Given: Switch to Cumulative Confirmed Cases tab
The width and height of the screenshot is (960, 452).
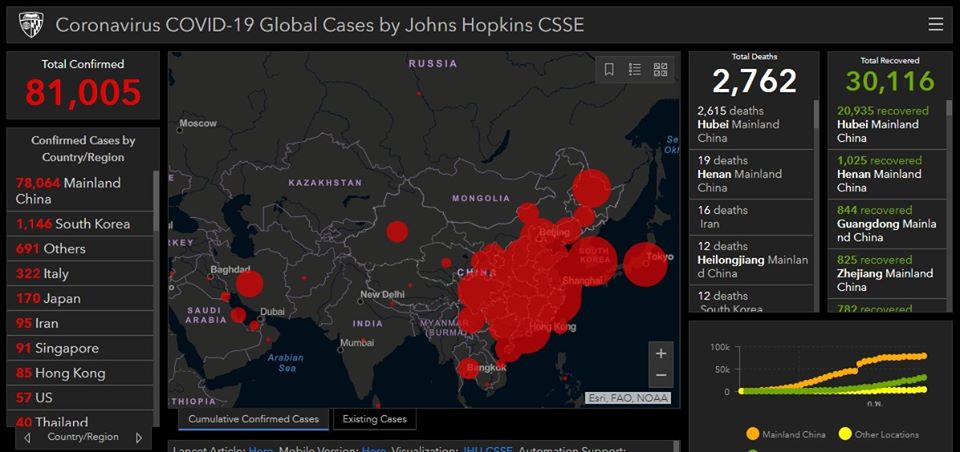Looking at the screenshot, I should coord(253,419).
